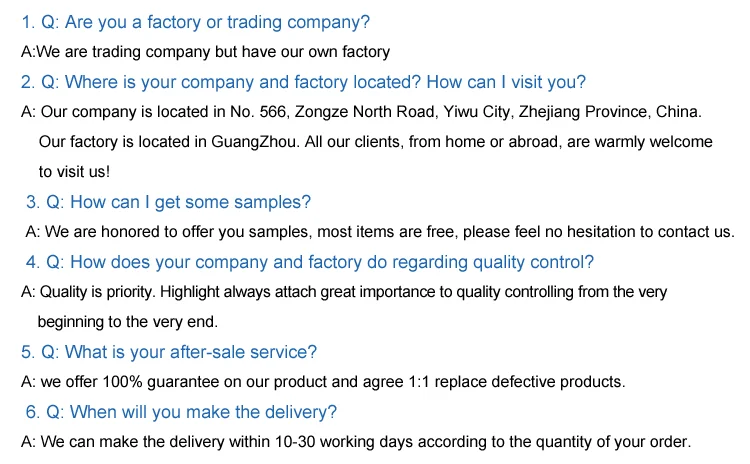
Task: Click the 'Quality is priority' answer line
Action: click(343, 292)
